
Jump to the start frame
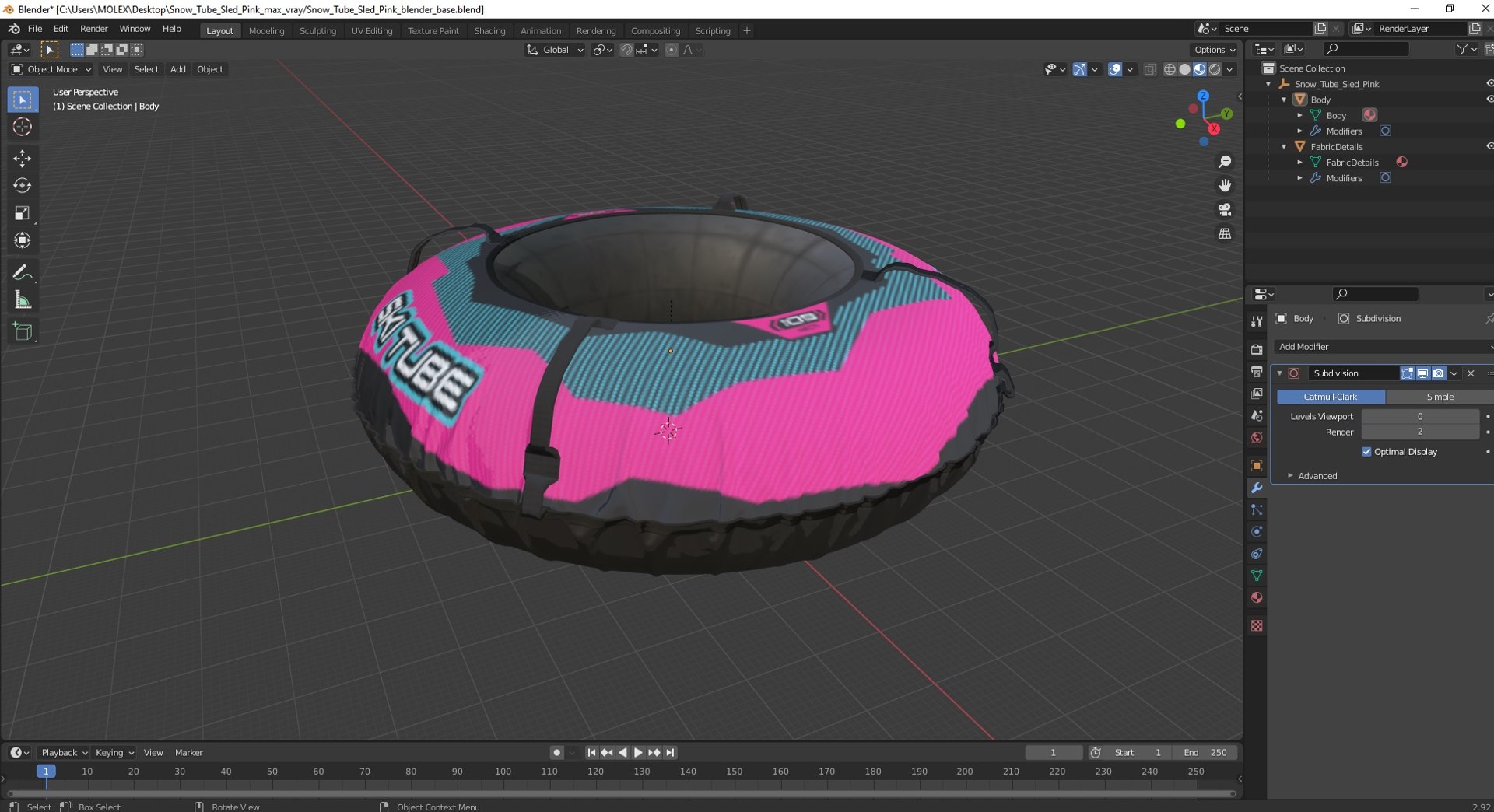591,753
